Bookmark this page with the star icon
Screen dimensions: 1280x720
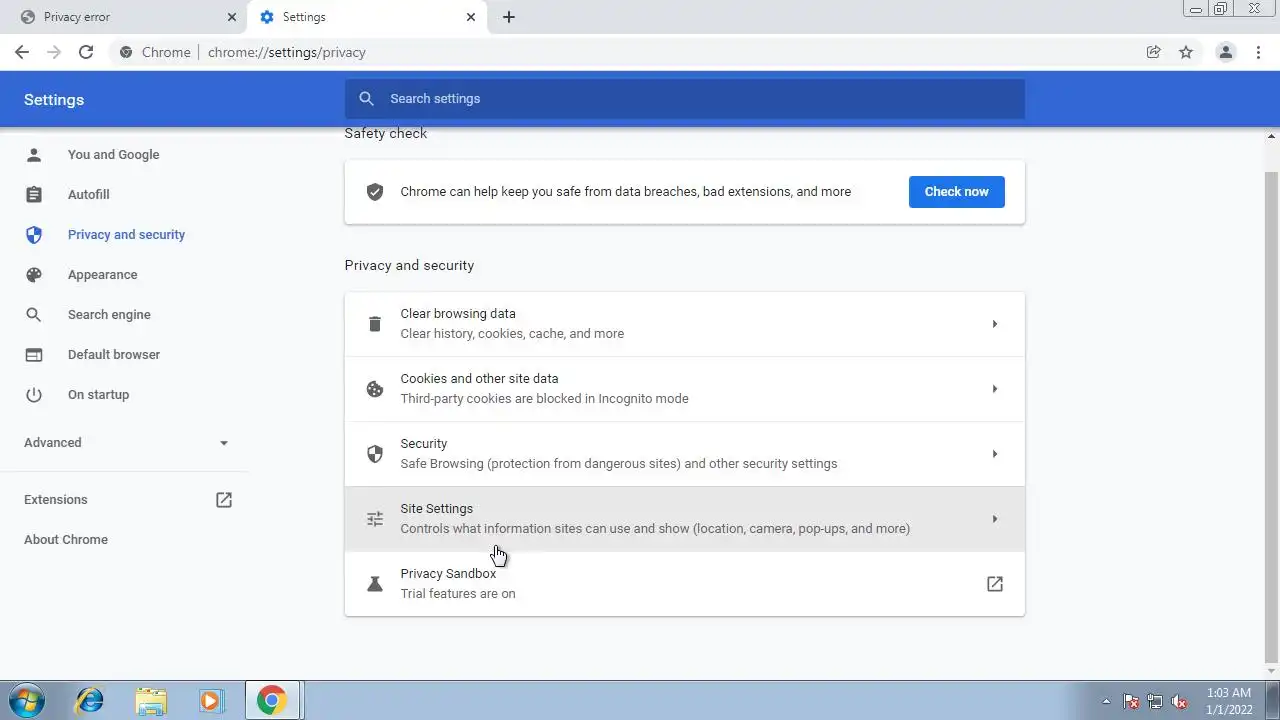click(x=1186, y=52)
